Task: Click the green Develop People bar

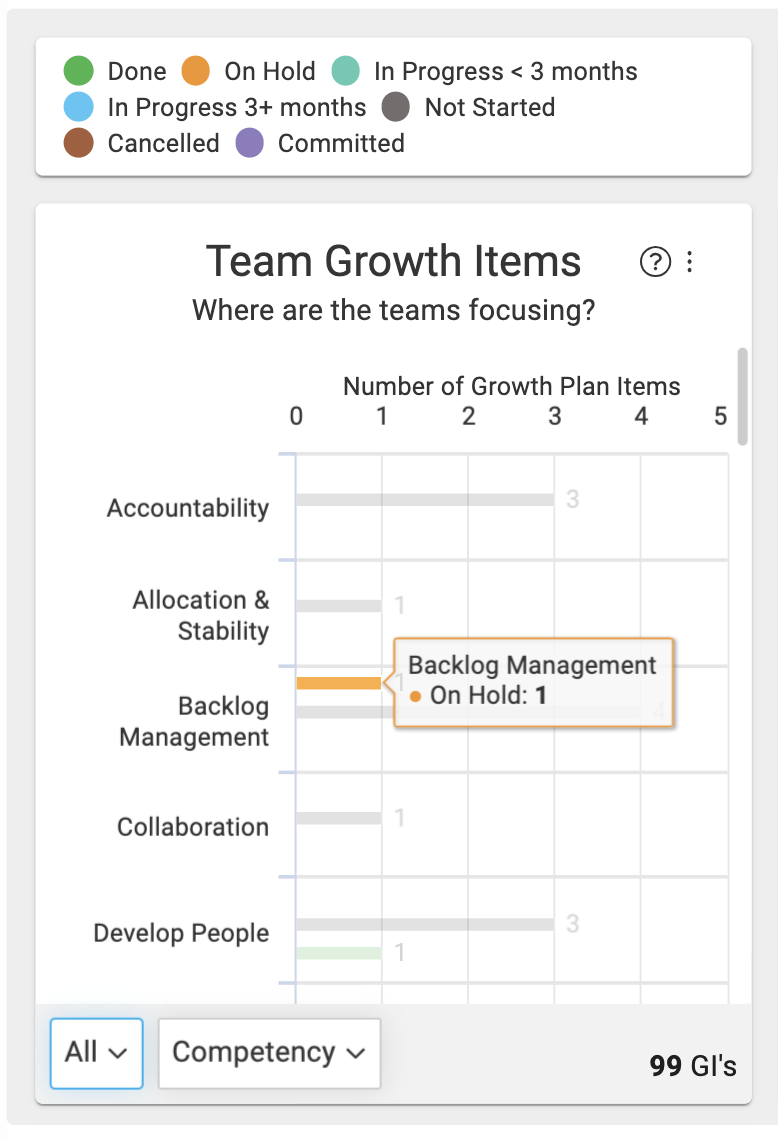Action: pos(339,952)
